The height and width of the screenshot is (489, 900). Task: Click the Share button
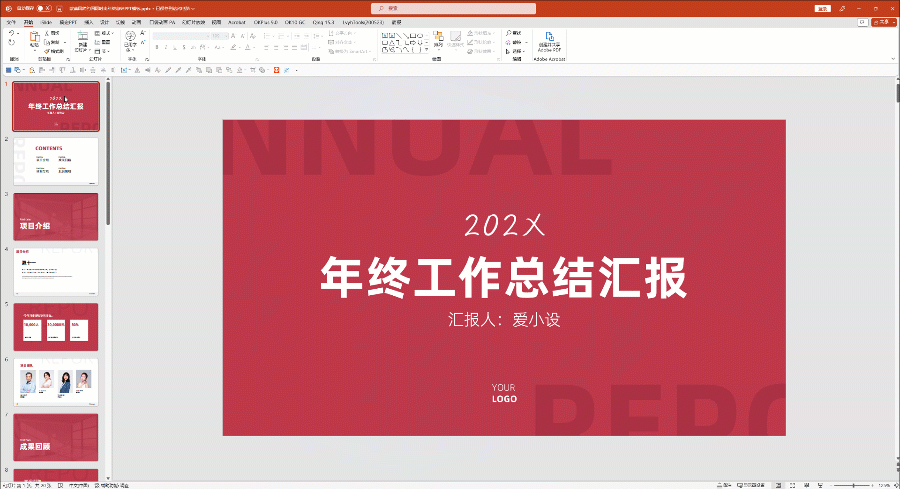(883, 22)
